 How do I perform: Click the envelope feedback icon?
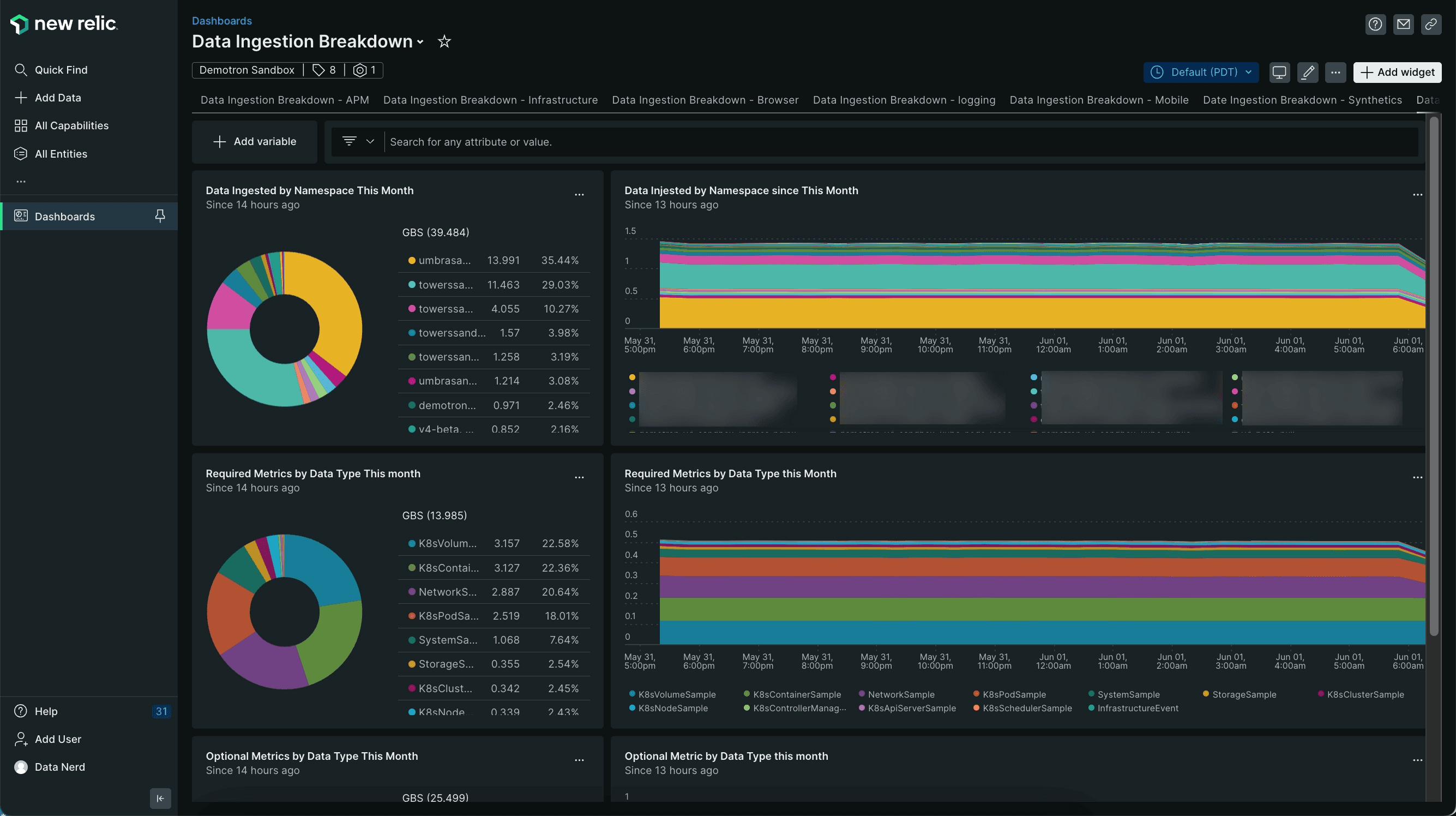coord(1404,25)
